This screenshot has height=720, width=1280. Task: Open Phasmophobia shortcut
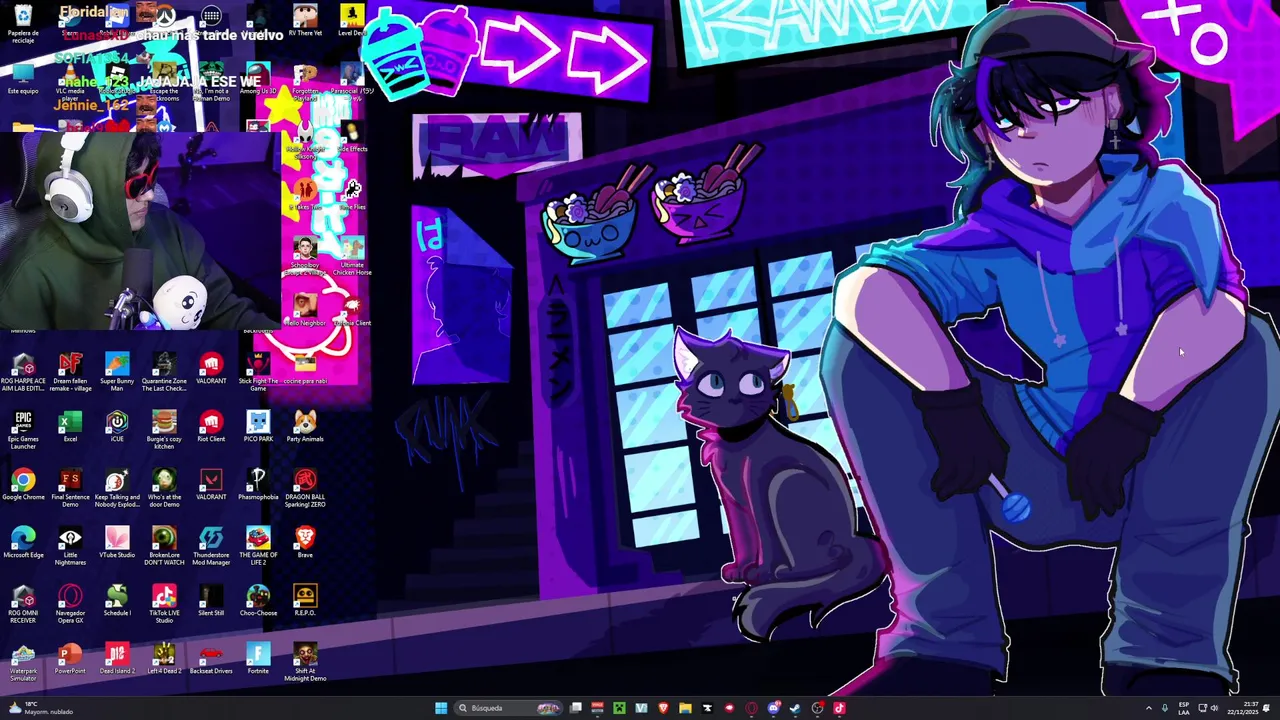(258, 485)
